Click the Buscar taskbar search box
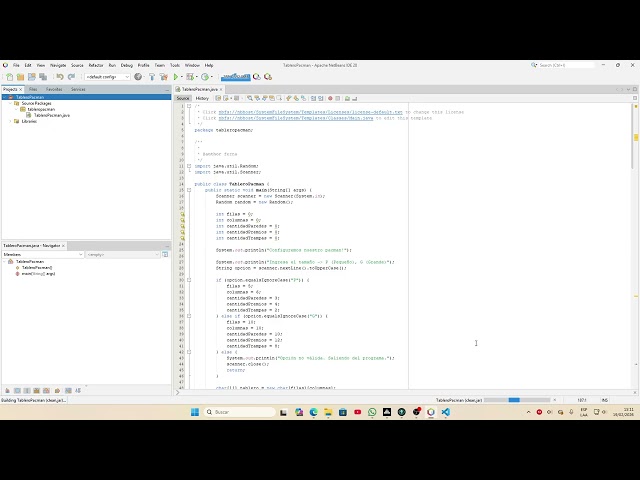 [240, 412]
